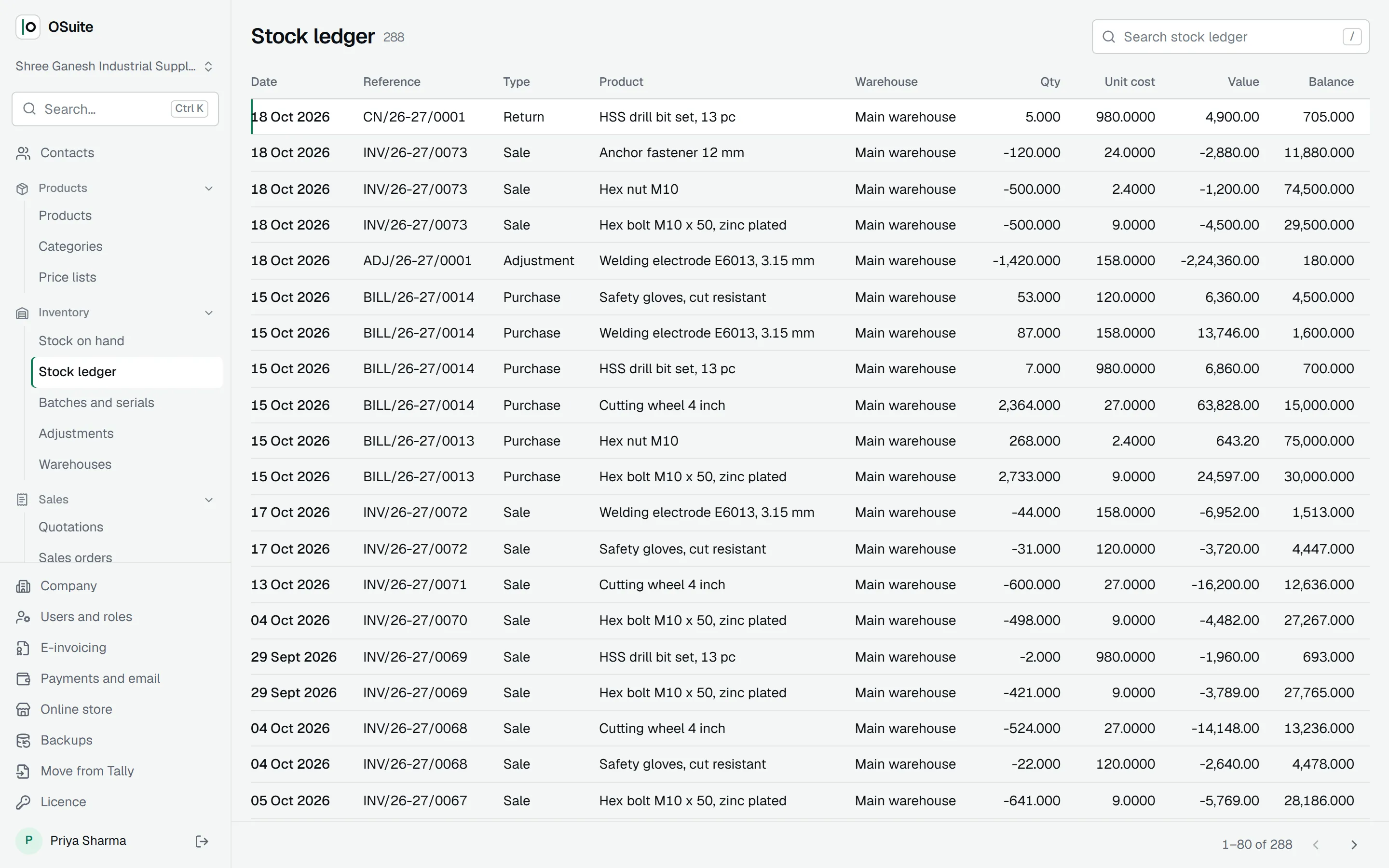Click the Anchor fastener 12 mm product
The width and height of the screenshot is (1389, 868).
tap(671, 153)
